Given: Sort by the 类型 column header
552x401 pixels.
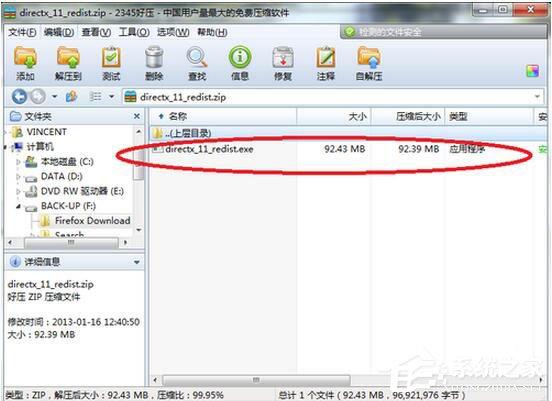Looking at the screenshot, I should pyautogui.click(x=489, y=116).
